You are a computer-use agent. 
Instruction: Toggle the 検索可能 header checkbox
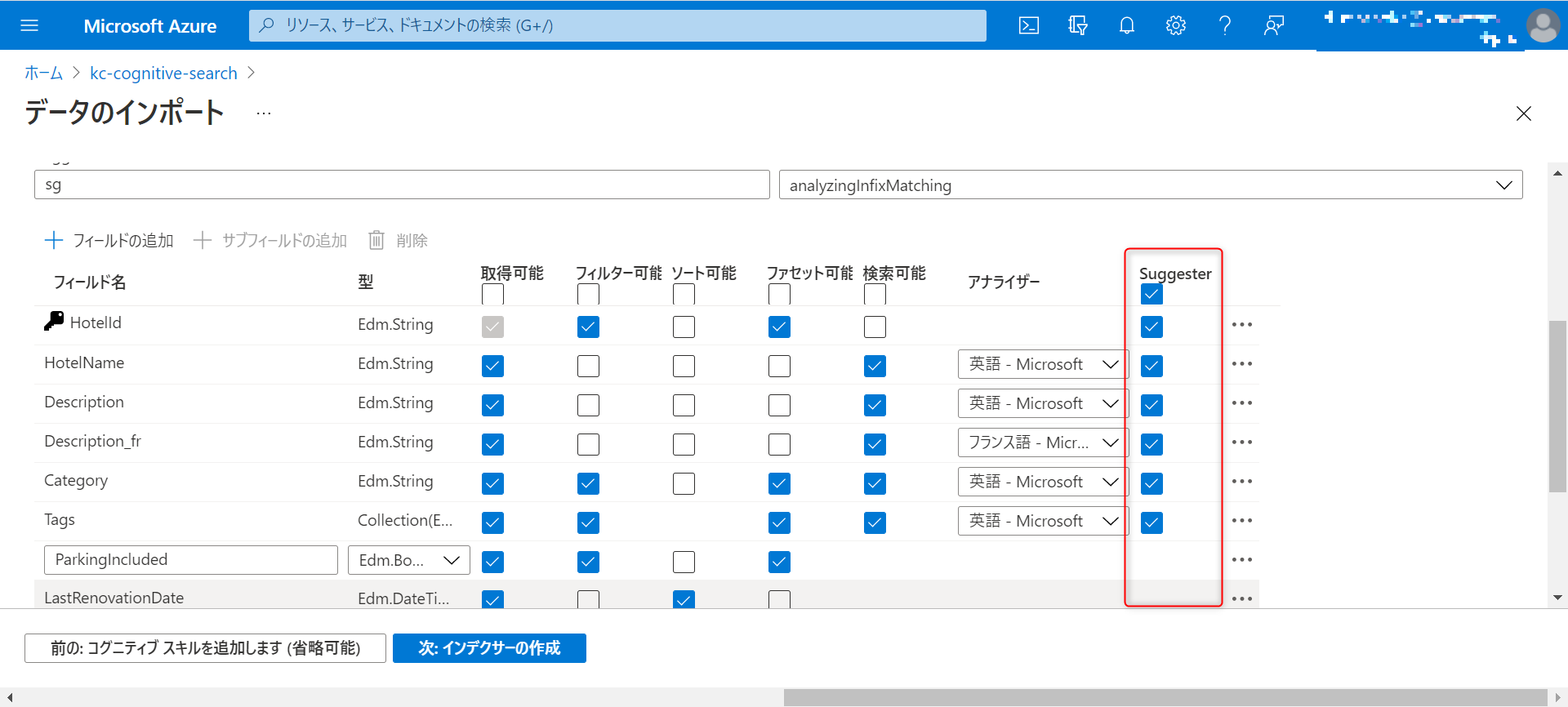point(875,294)
